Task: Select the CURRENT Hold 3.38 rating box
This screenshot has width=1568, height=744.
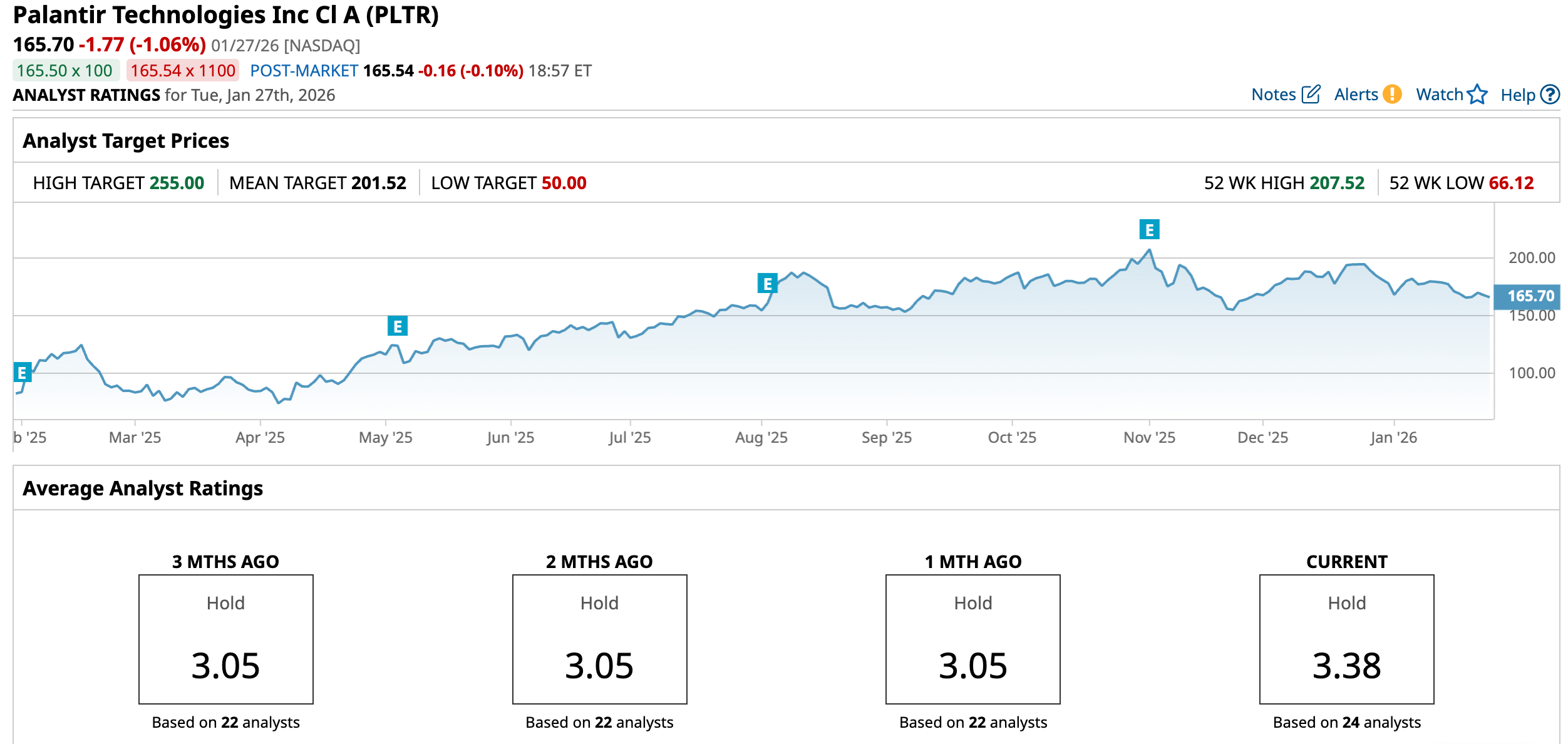Action: coord(1346,639)
